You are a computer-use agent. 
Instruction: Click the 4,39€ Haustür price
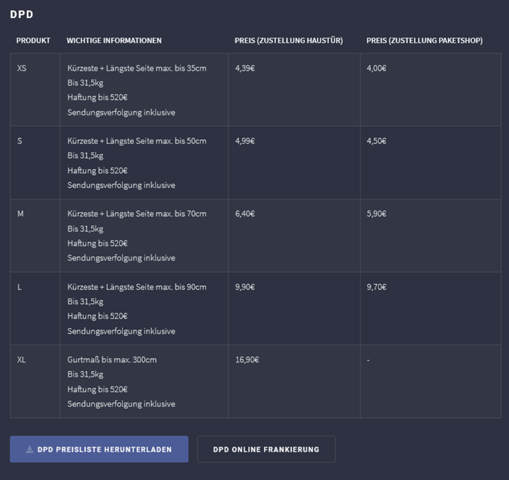coord(245,68)
